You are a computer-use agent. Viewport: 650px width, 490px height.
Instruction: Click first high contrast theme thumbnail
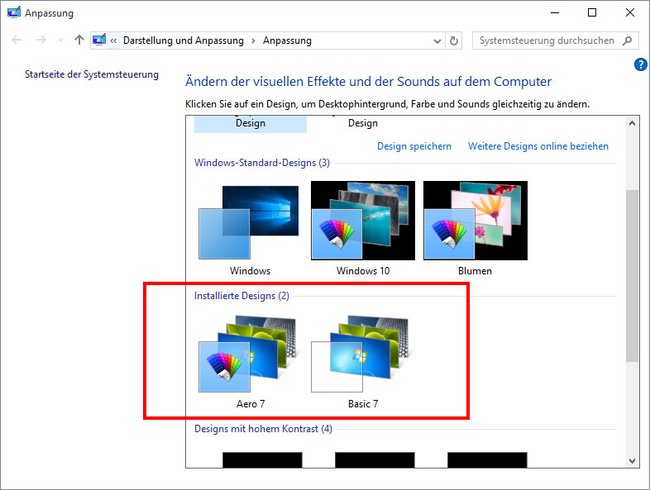262,460
